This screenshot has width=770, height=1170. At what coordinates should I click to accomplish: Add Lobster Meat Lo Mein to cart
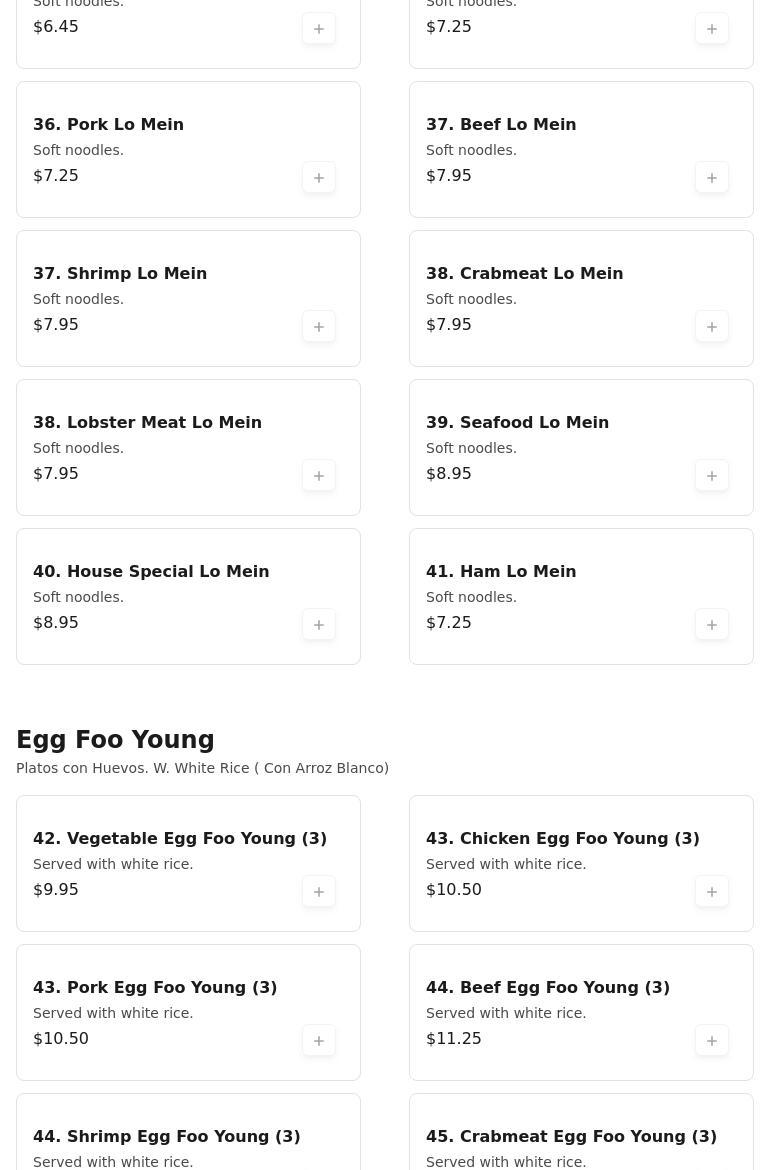coord(319,476)
